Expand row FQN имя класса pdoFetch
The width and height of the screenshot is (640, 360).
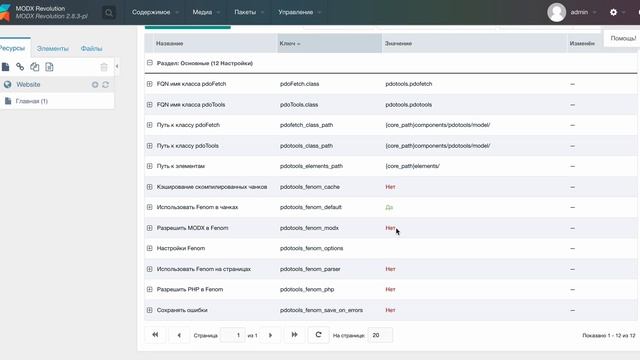tap(149, 84)
